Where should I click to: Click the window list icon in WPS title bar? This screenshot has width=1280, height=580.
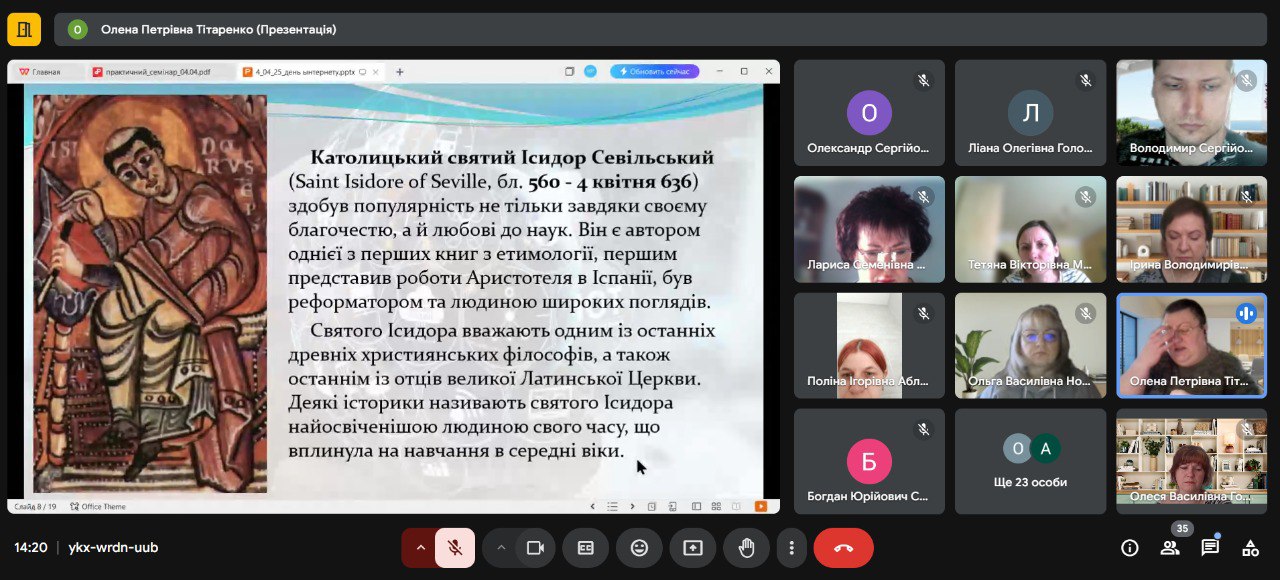pyautogui.click(x=569, y=72)
